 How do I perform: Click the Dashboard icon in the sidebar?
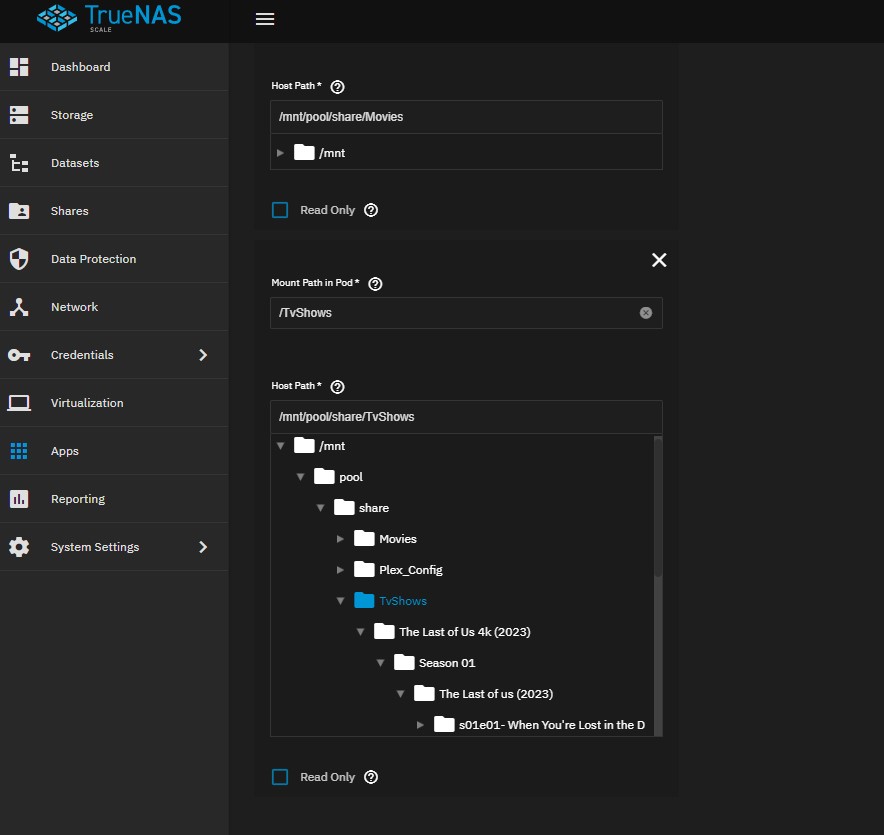19,67
